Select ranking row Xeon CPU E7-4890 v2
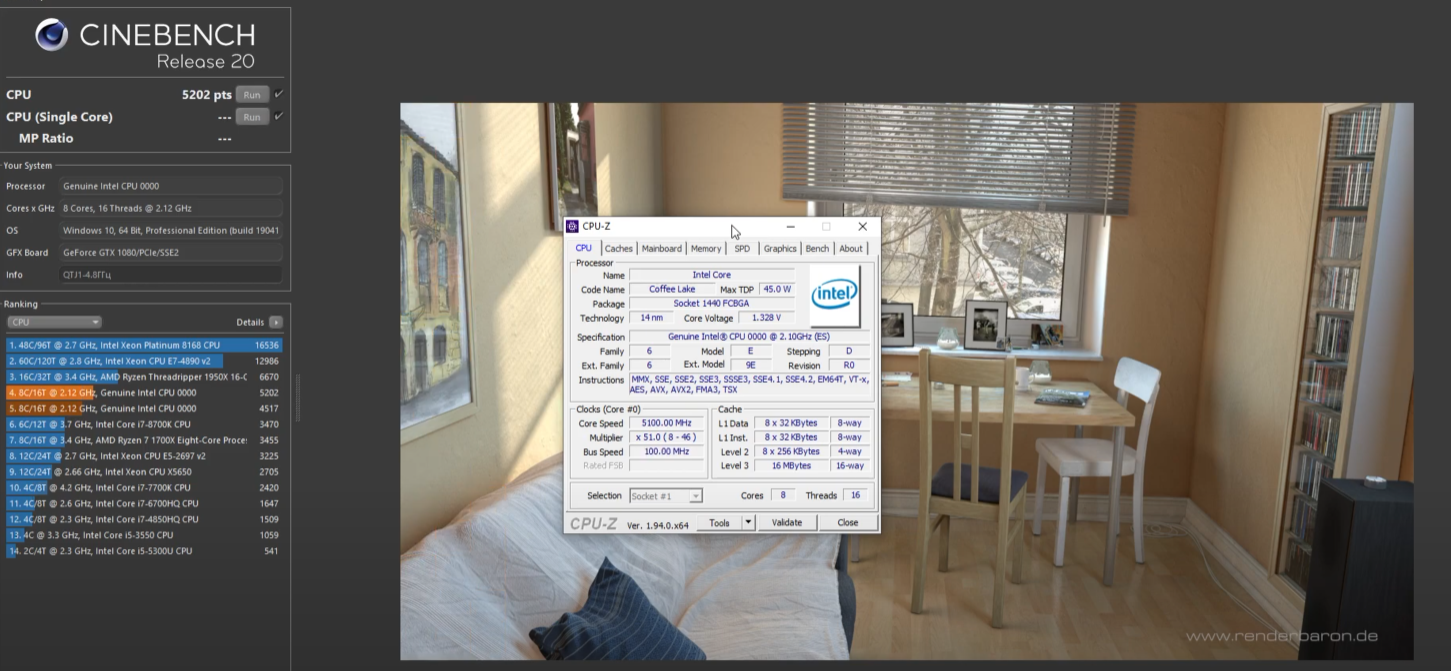Viewport: 1451px width, 671px height. pos(144,361)
